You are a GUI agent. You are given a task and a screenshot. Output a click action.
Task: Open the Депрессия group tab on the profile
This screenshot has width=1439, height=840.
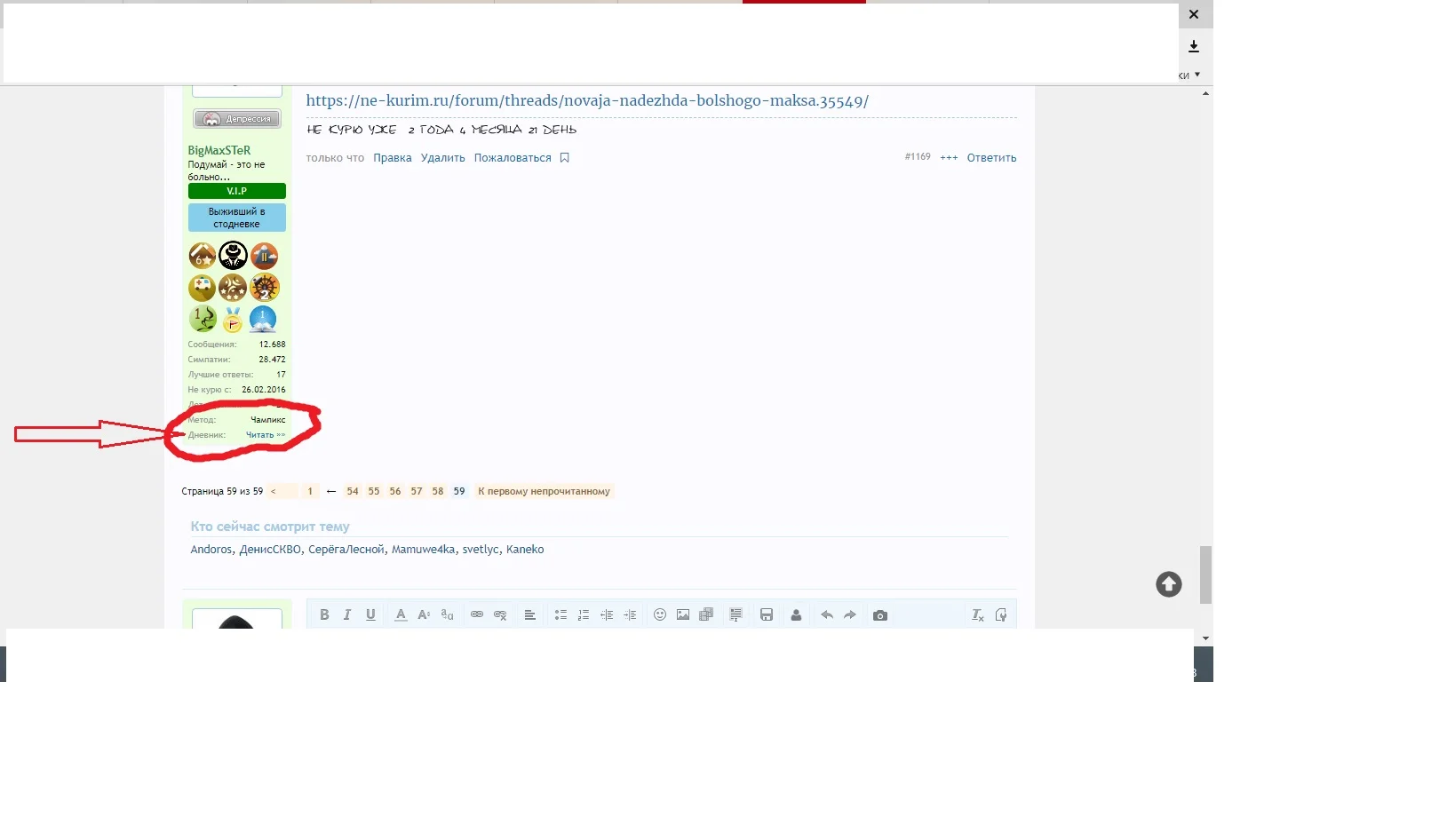coord(236,118)
